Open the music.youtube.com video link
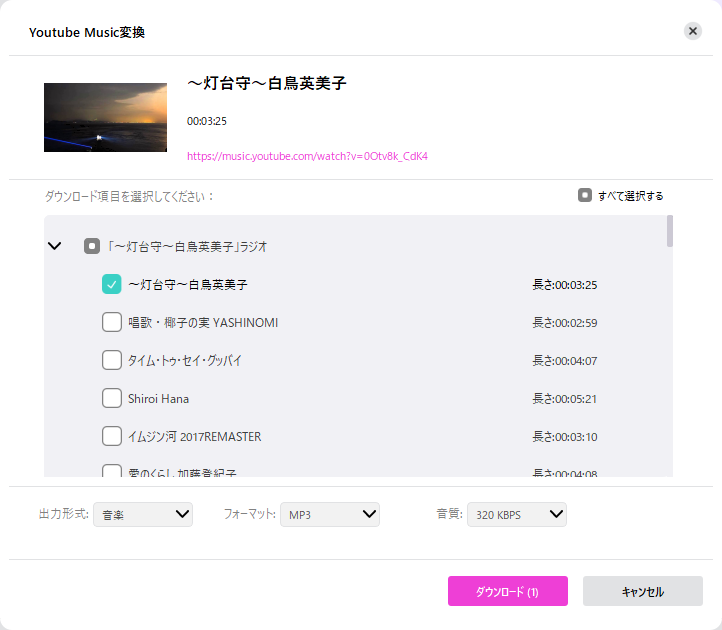 tap(307, 157)
